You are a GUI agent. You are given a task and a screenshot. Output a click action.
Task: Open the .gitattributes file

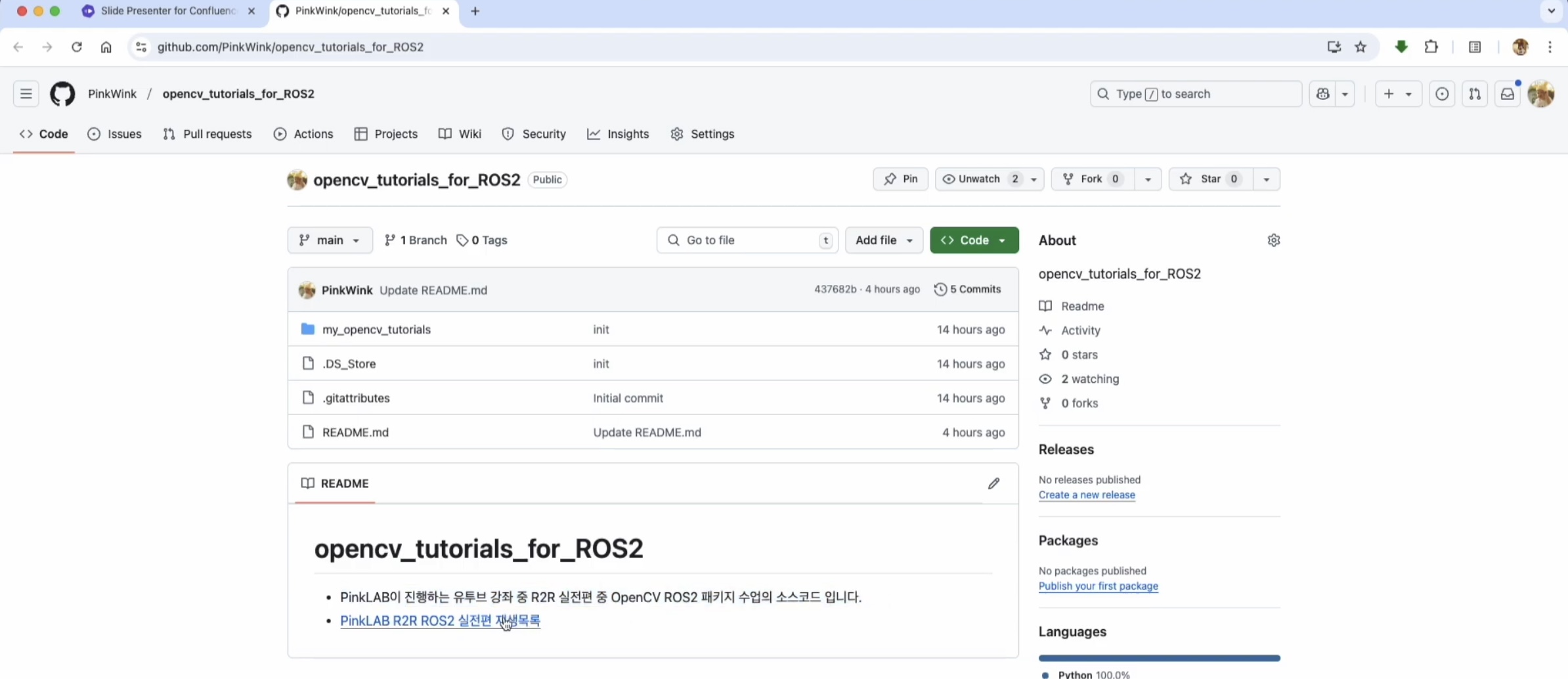[356, 398]
